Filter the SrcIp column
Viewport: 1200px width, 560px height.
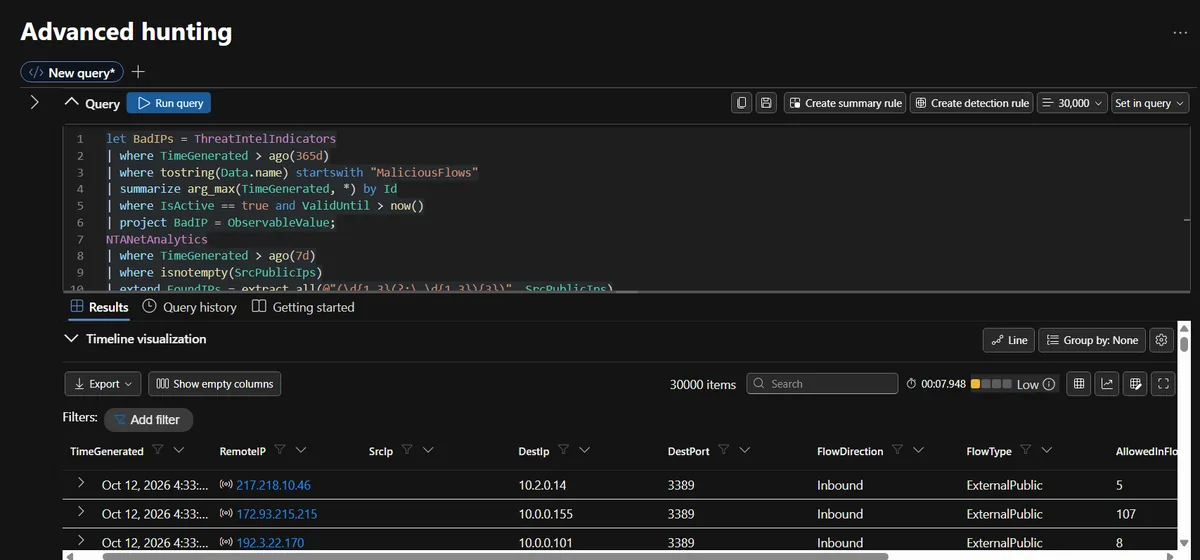(407, 451)
